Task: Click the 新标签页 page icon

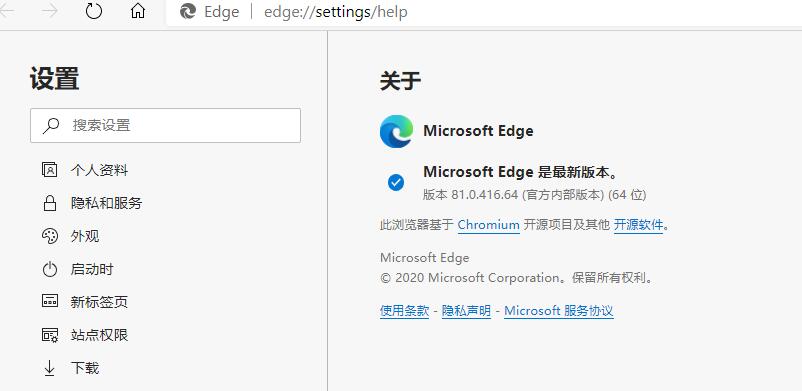Action: [50, 302]
